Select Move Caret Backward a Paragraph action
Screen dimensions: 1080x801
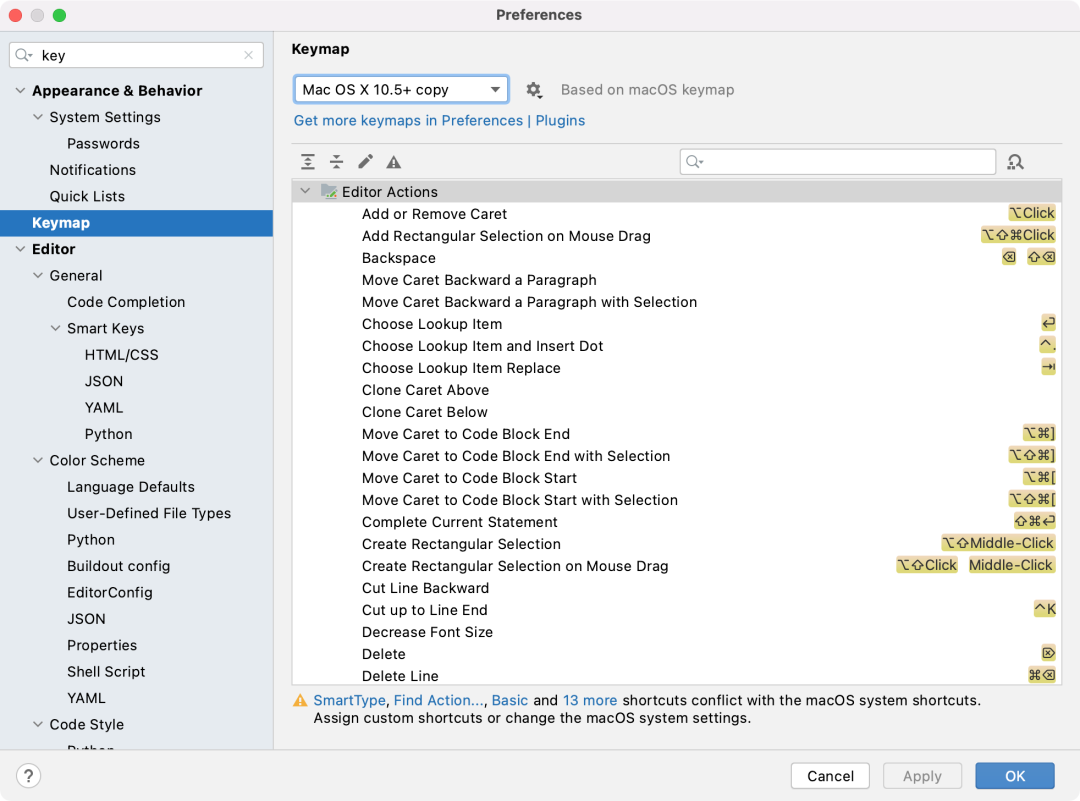click(675, 280)
